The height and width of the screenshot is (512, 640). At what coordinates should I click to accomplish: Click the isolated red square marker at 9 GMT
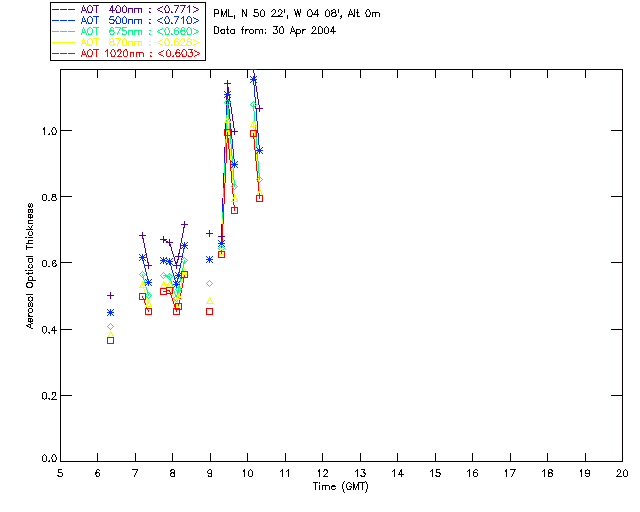click(209, 311)
